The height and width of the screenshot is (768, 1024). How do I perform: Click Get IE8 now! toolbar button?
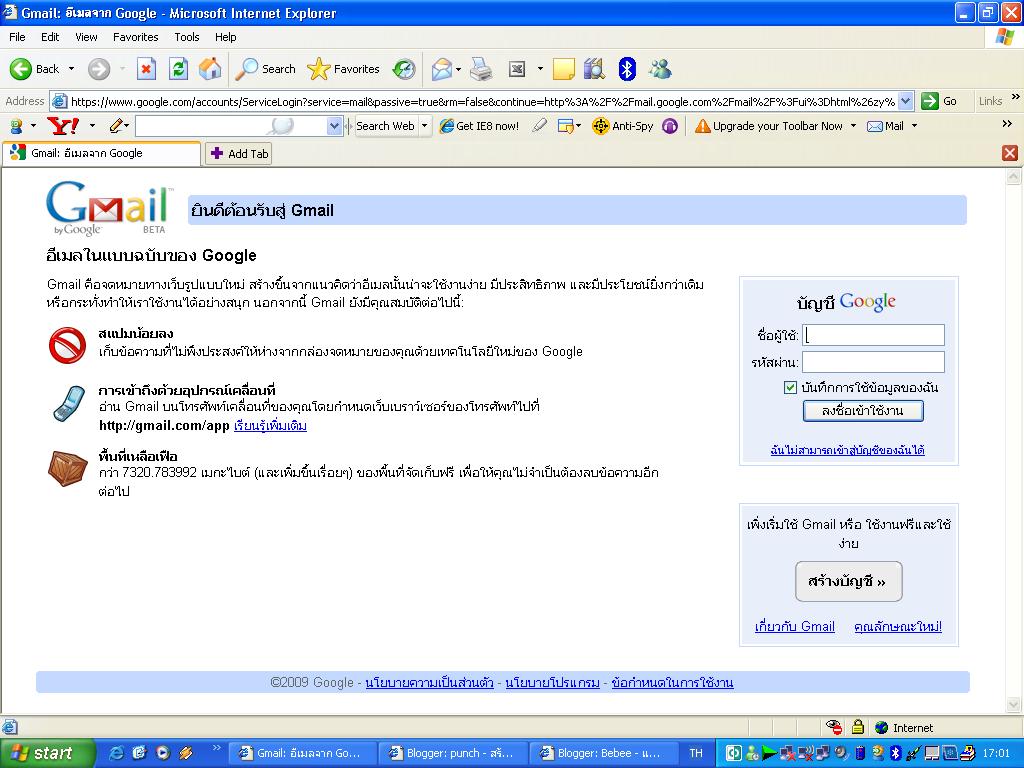click(479, 125)
